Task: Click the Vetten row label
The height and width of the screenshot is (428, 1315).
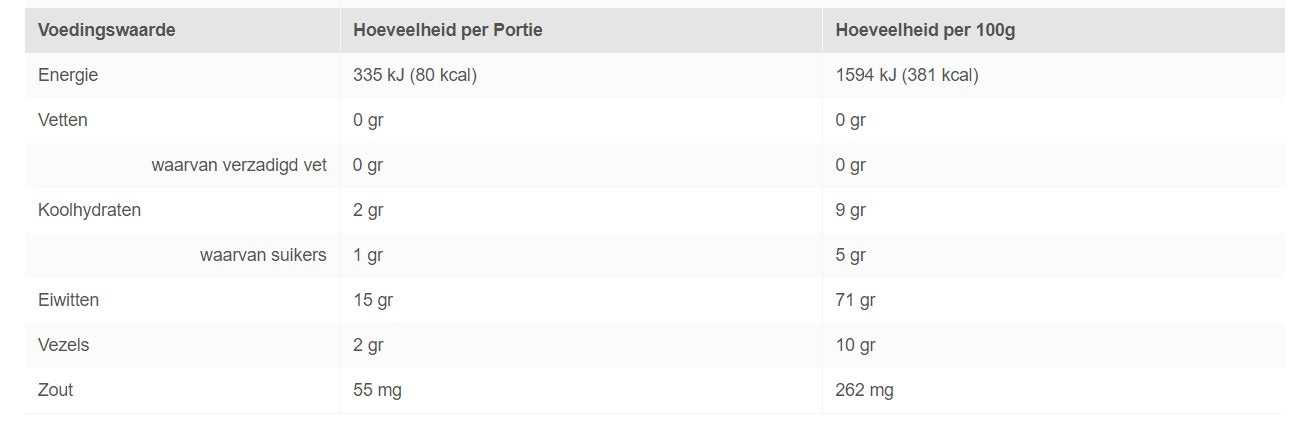Action: [x=63, y=120]
